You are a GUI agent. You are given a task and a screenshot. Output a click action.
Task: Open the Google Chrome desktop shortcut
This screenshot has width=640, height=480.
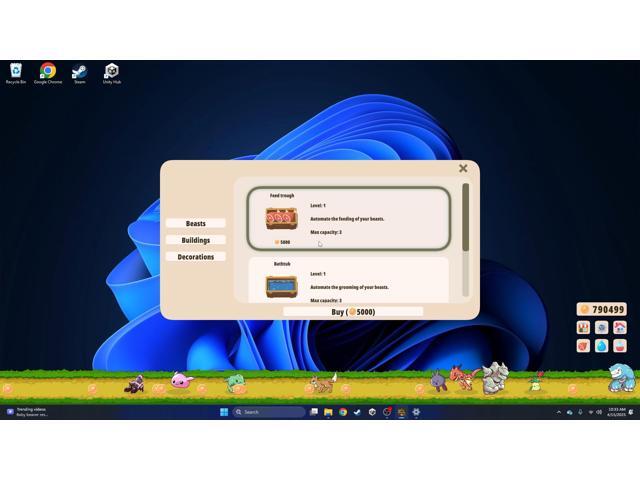tap(48, 73)
